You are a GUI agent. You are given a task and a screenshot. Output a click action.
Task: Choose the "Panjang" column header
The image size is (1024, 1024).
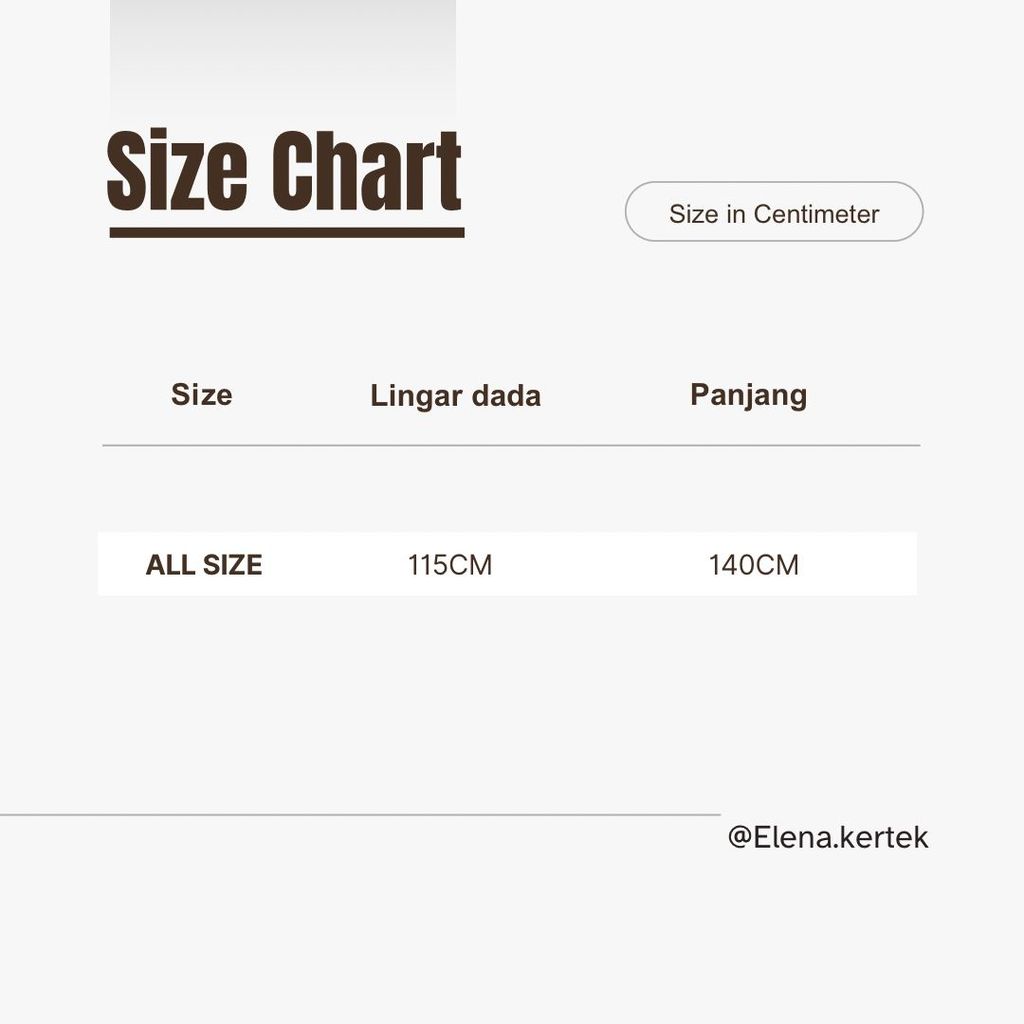coord(748,395)
